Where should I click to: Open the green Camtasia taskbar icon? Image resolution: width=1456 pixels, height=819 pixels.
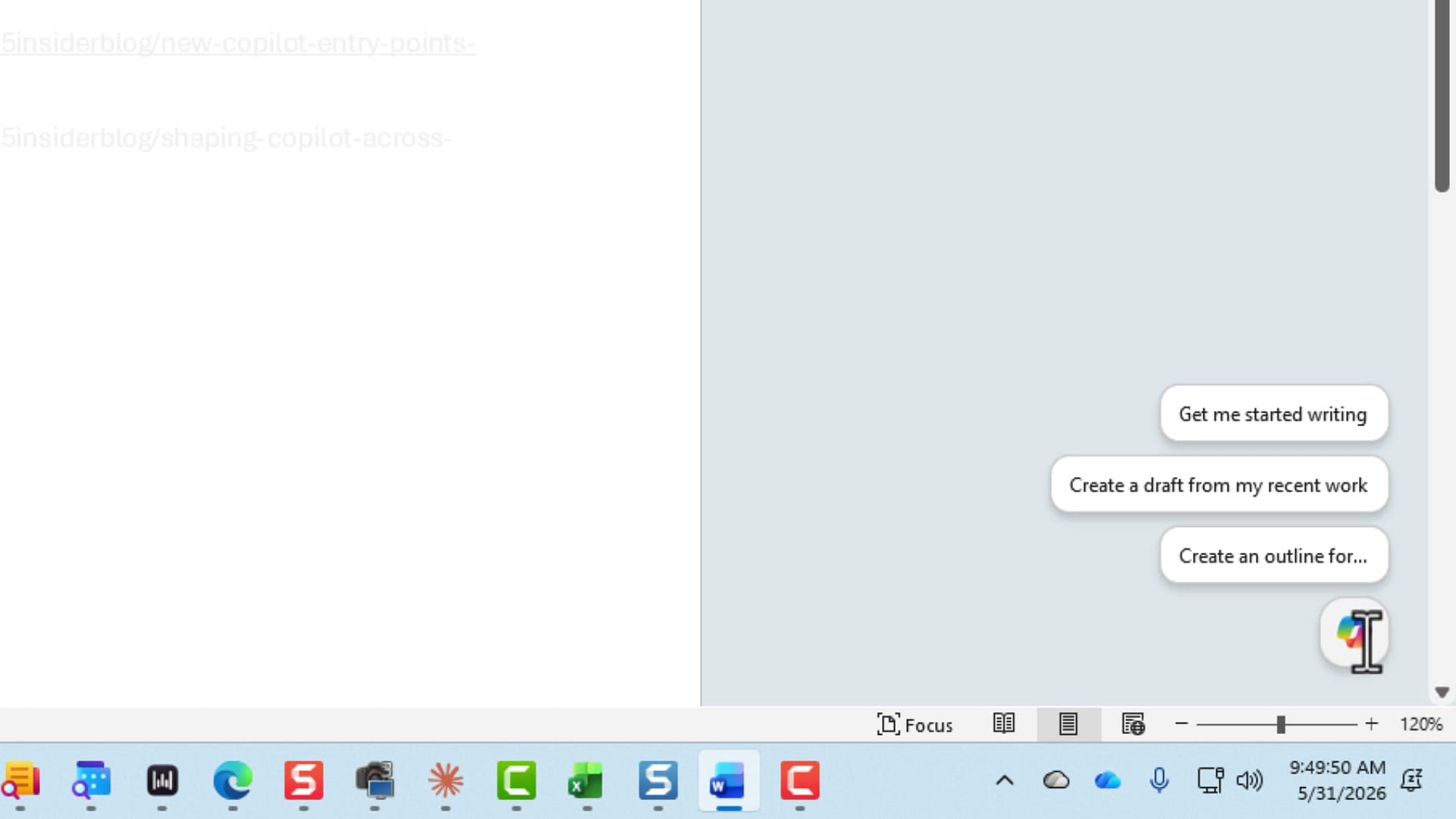[x=516, y=780]
